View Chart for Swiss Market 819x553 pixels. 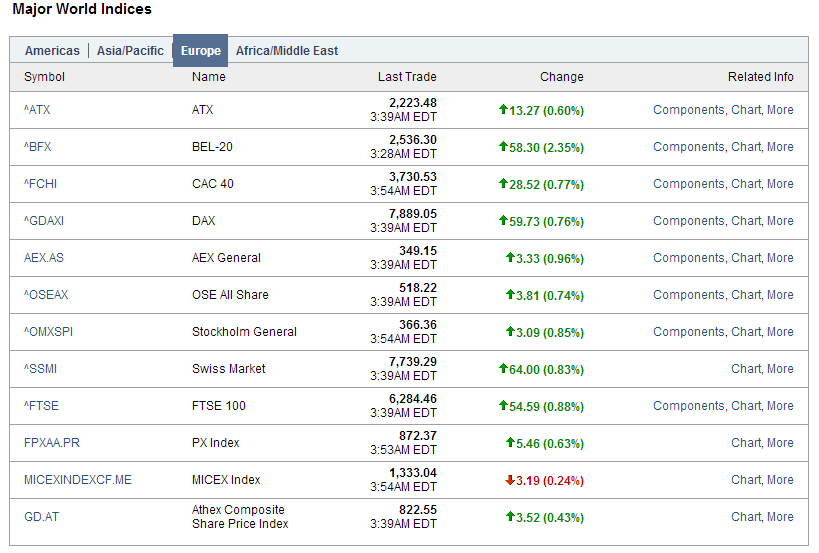coord(746,369)
